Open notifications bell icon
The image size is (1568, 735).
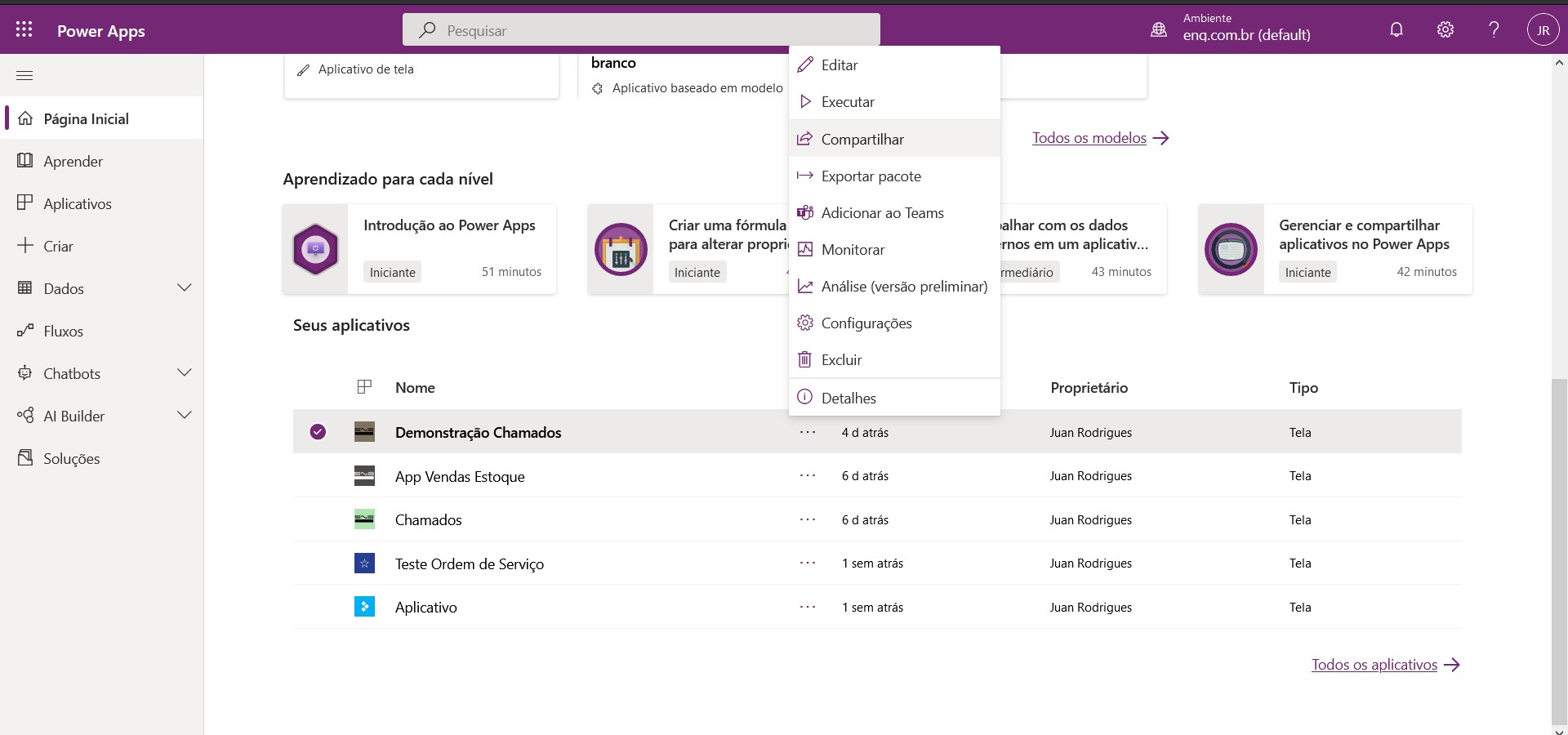click(1396, 30)
